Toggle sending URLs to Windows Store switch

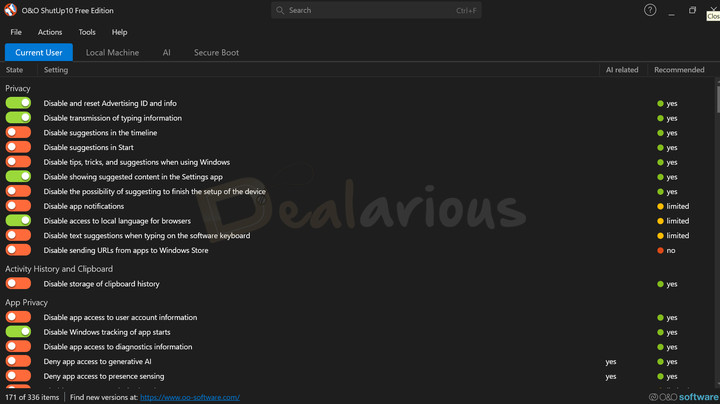18,250
